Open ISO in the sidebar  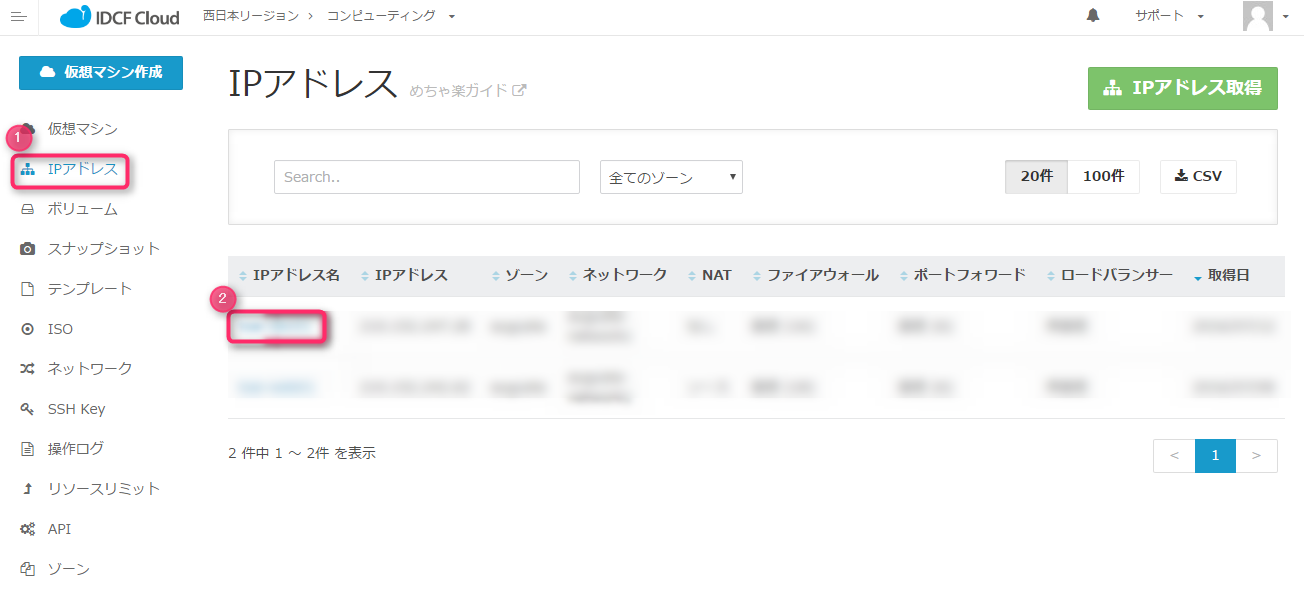pyautogui.click(x=60, y=329)
